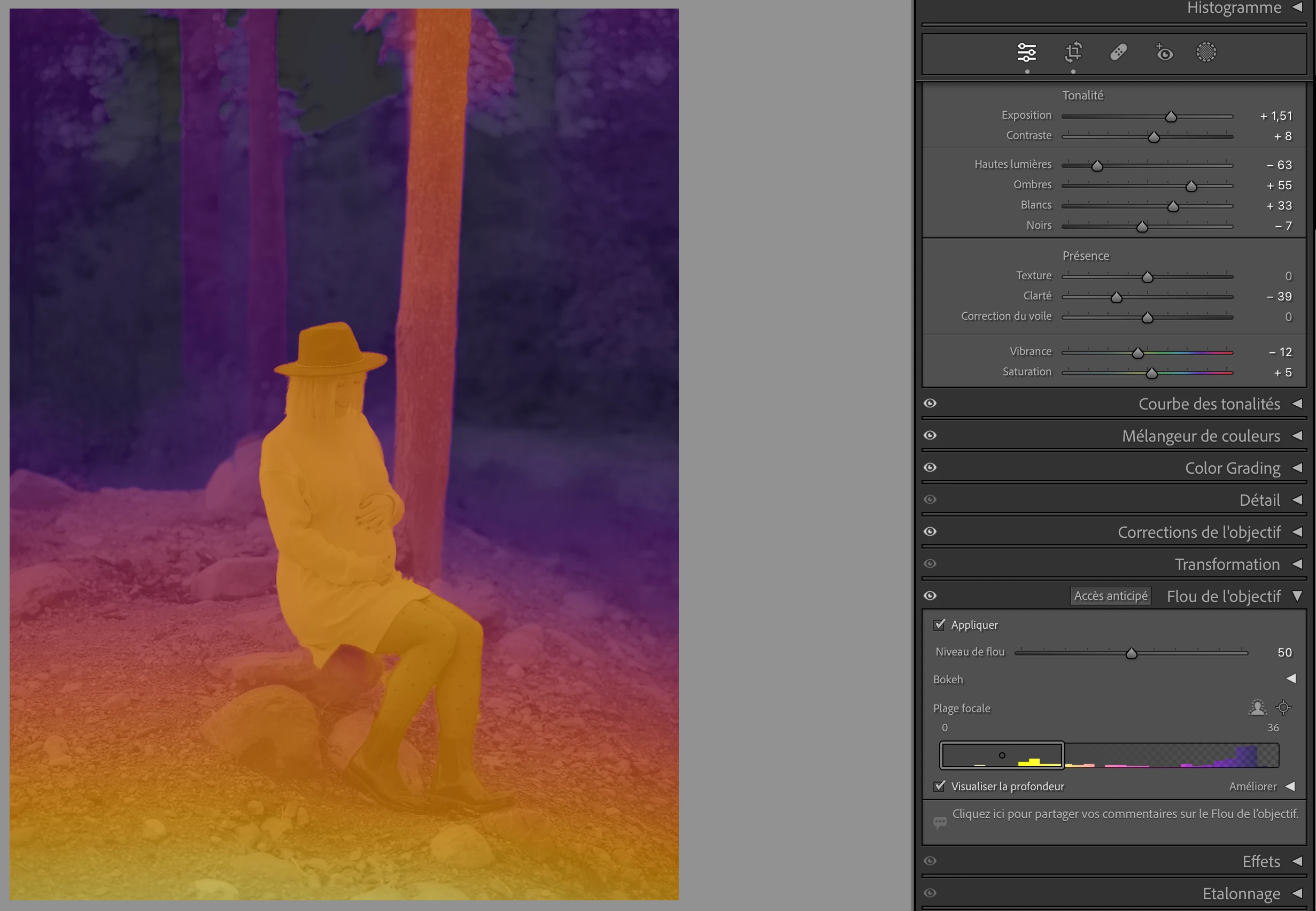Open the Masking tool

pyautogui.click(x=1206, y=52)
